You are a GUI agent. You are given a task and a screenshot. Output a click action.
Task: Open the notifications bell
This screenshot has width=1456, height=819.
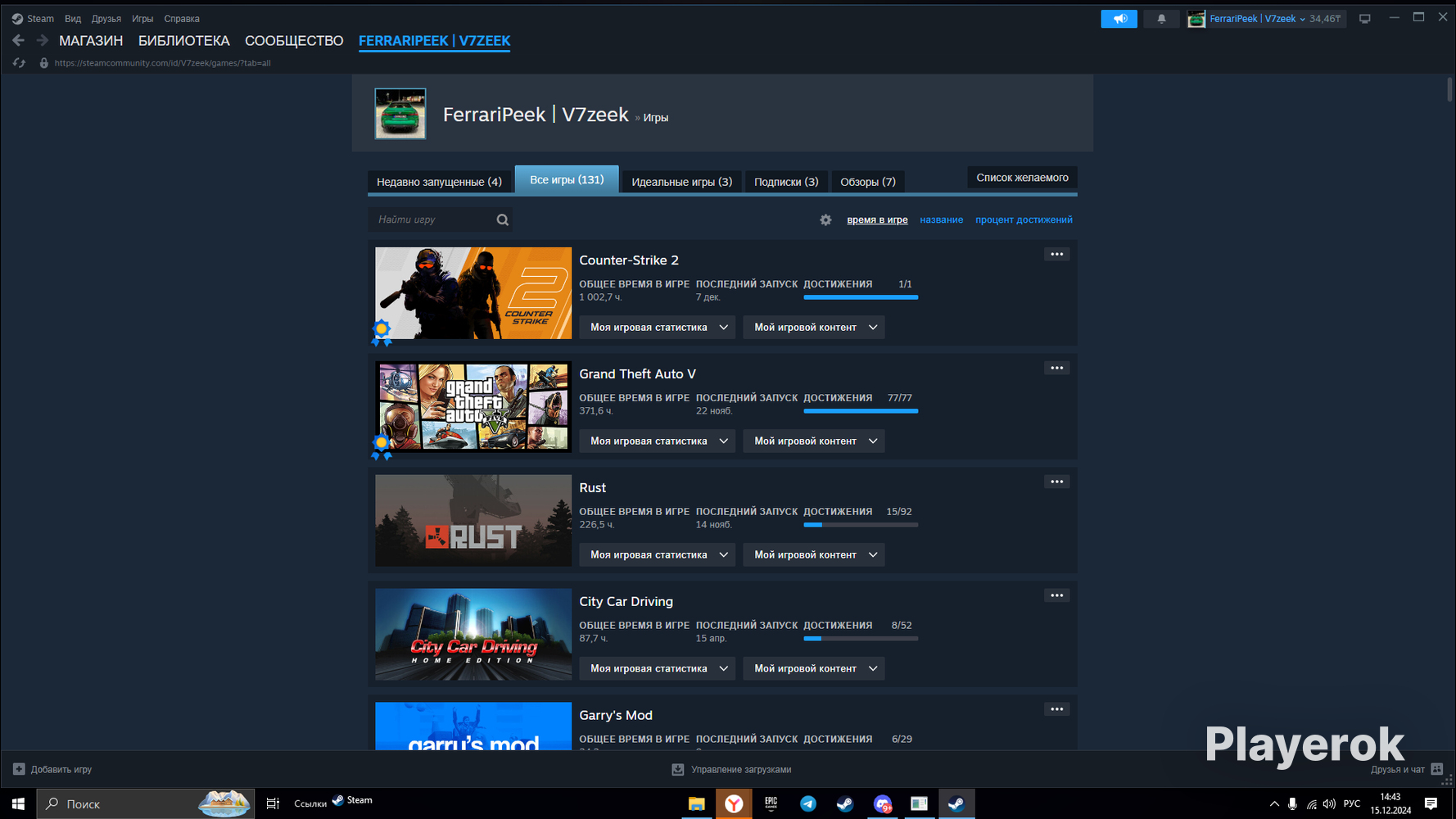1161,19
